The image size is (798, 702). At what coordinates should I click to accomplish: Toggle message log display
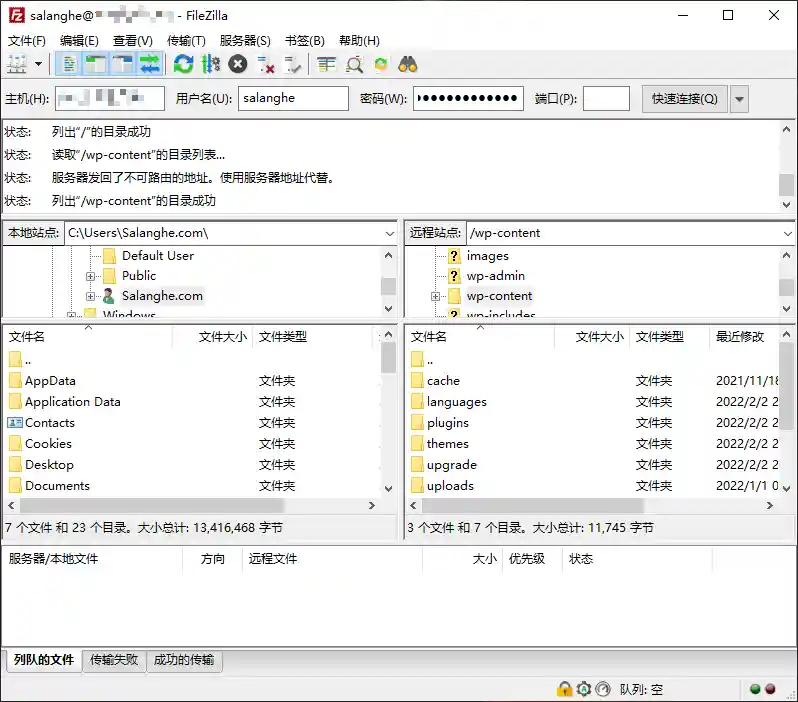coord(69,64)
